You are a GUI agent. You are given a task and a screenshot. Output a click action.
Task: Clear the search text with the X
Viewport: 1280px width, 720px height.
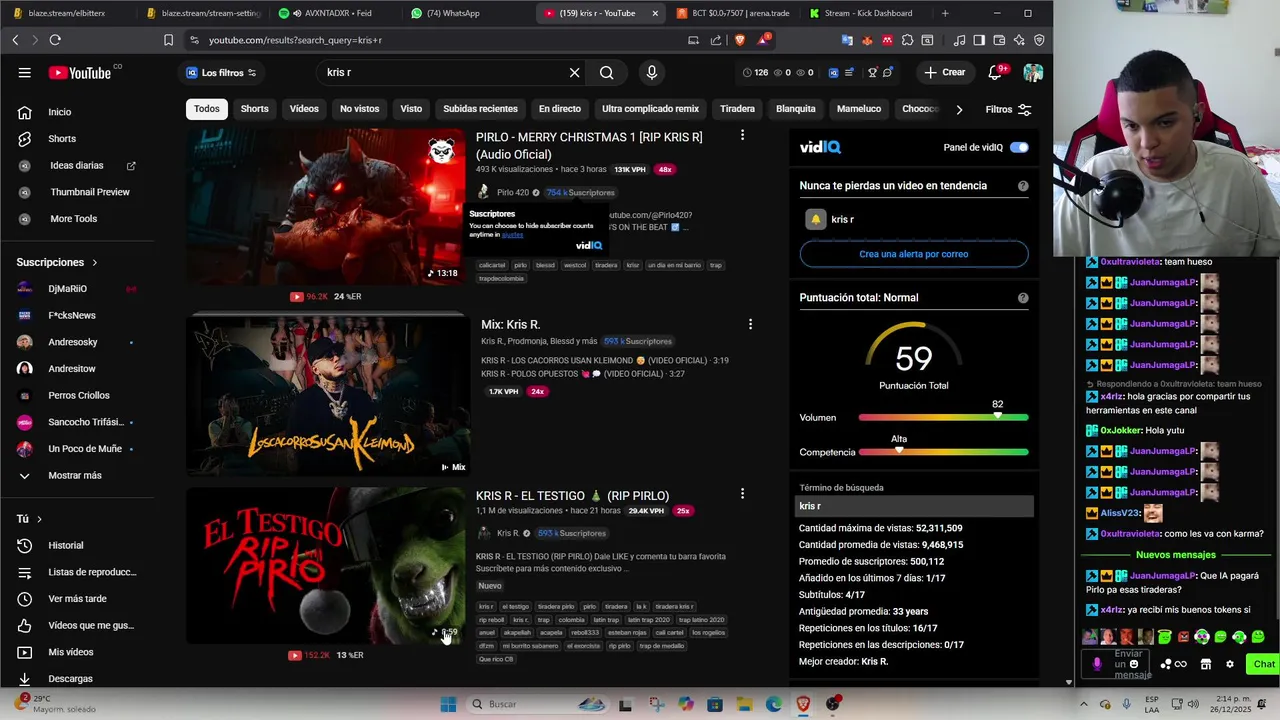click(x=574, y=72)
